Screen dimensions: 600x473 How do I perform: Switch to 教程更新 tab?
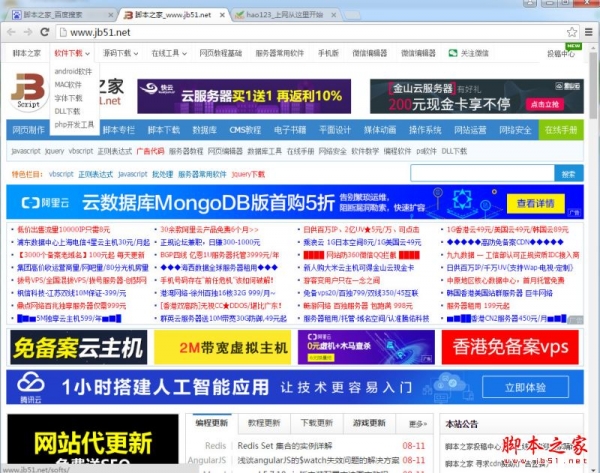click(264, 423)
